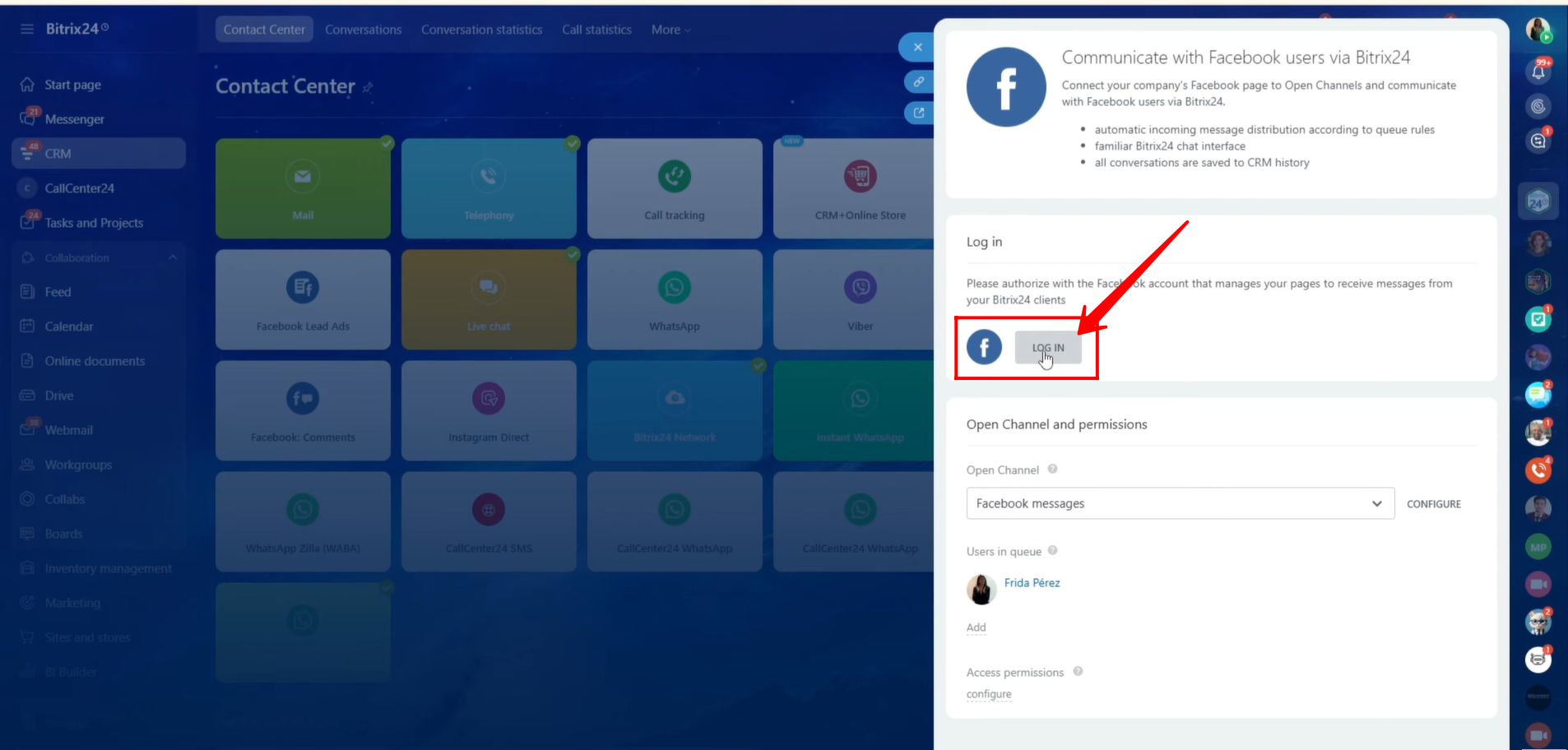Click the Frida Pérez user link
1568x750 pixels.
(1032, 583)
